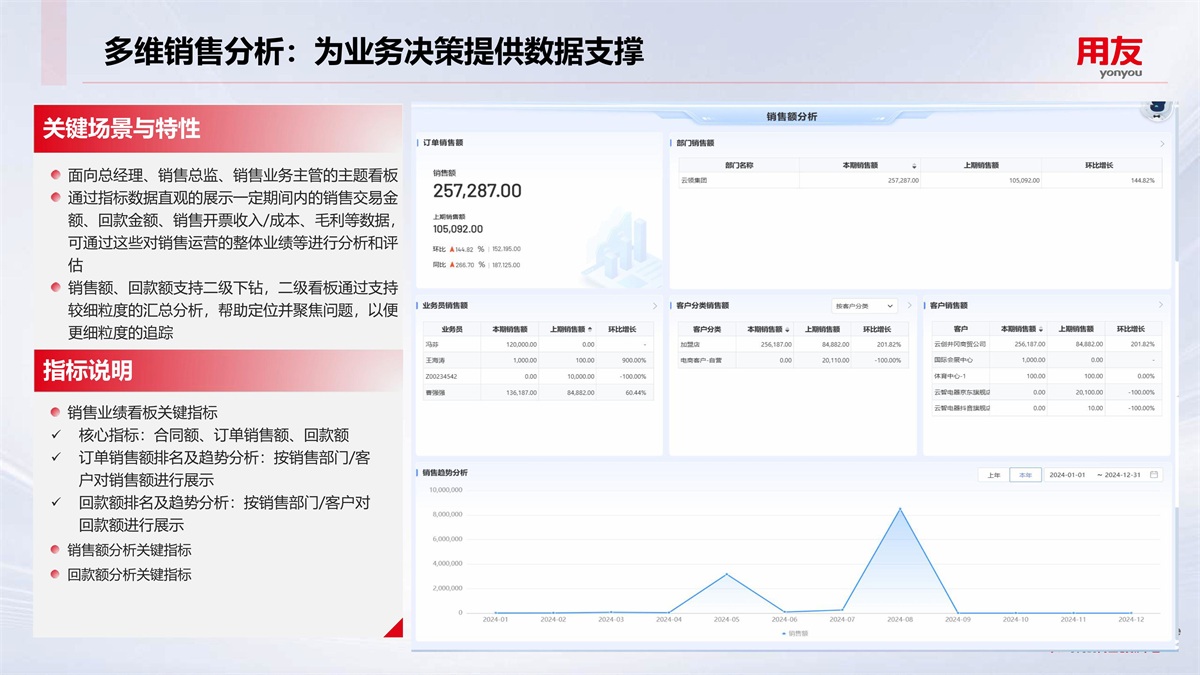Screen dimensions: 1200x675
Task: Click the robot assistant avatar icon
Action: pyautogui.click(x=1158, y=107)
